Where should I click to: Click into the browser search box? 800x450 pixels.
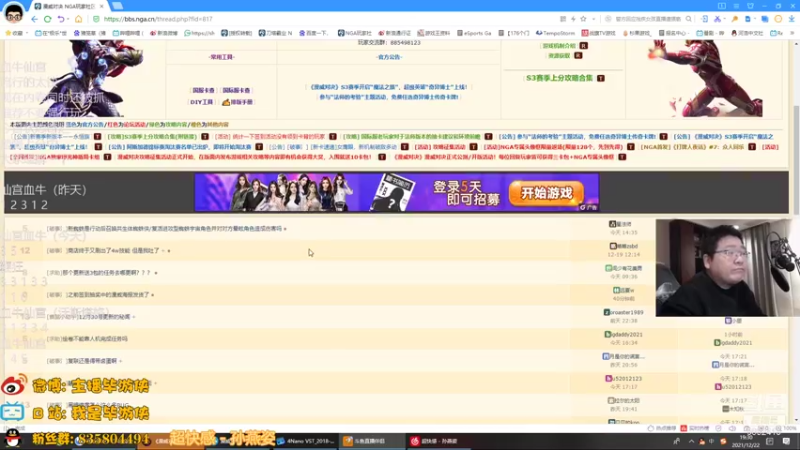[x=648, y=19]
